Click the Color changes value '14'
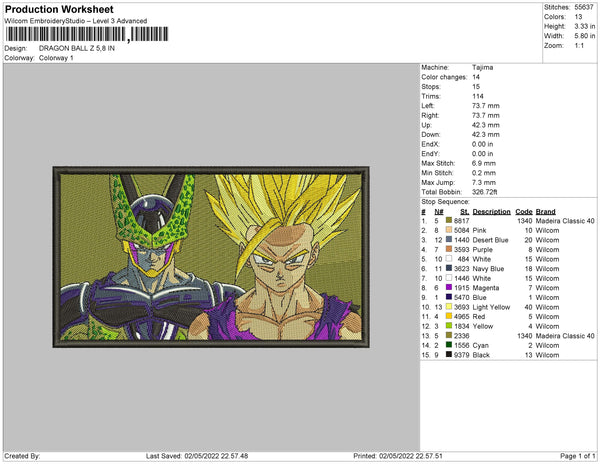The width and height of the screenshot is (600, 464). (x=476, y=77)
